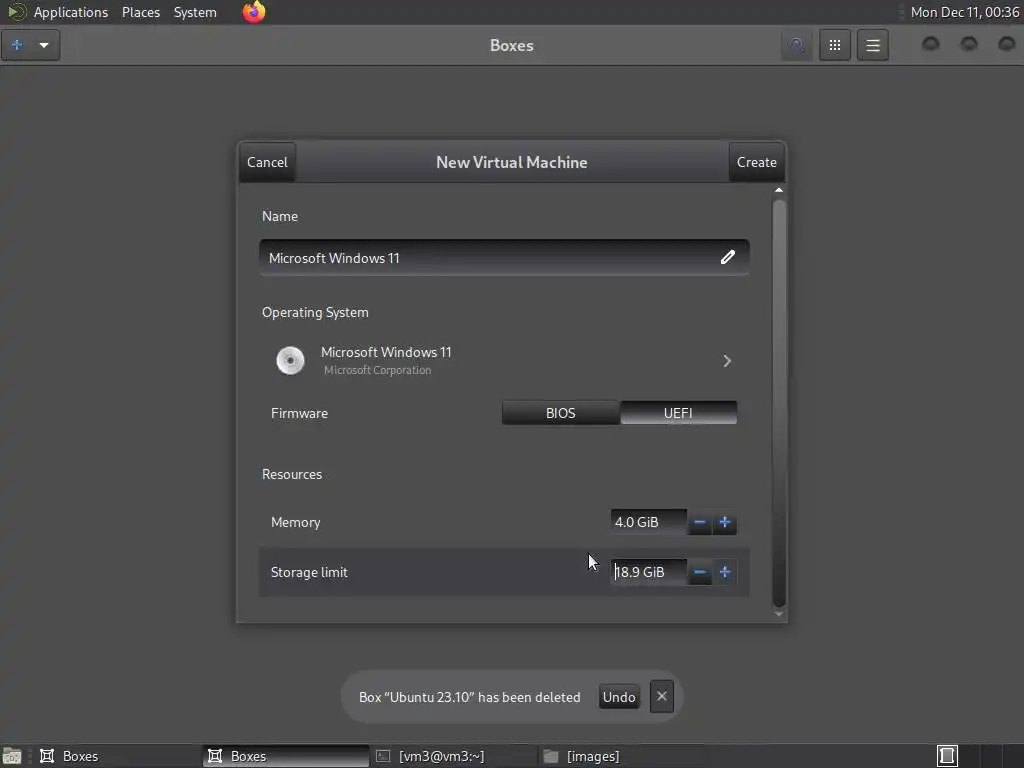Click show desktop icon in taskbar
The height and width of the screenshot is (768, 1024).
point(12,756)
